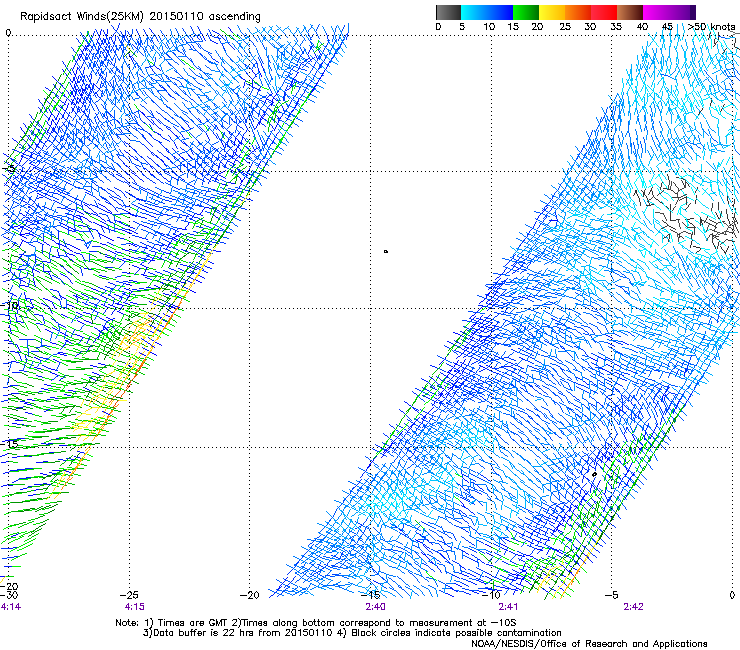740x650 pixels.
Task: Select the gray 0–5 knots legend segment
Action: [x=448, y=12]
